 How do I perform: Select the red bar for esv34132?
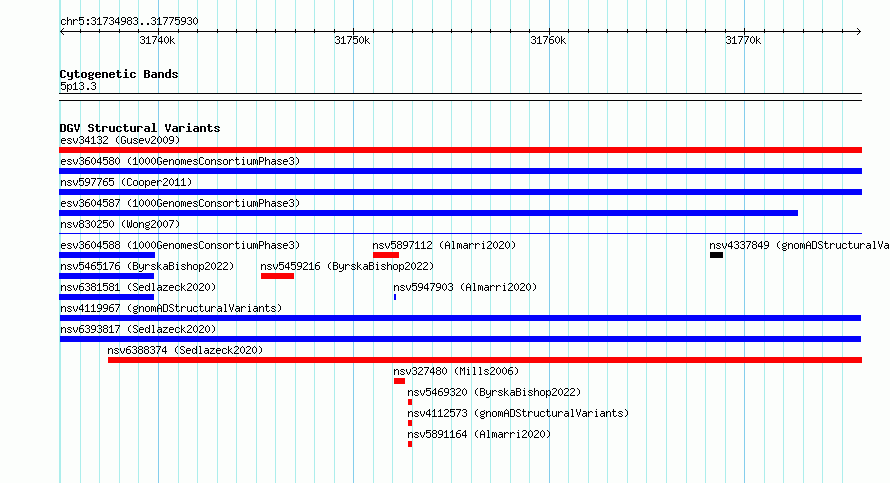(x=460, y=150)
